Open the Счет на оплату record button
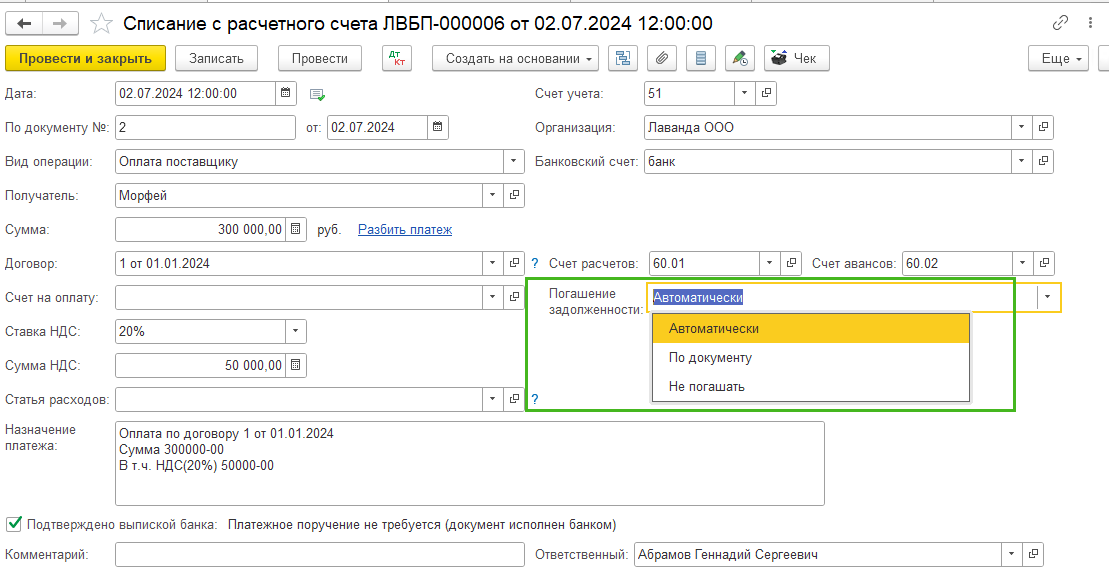1109x574 pixels. [x=514, y=298]
